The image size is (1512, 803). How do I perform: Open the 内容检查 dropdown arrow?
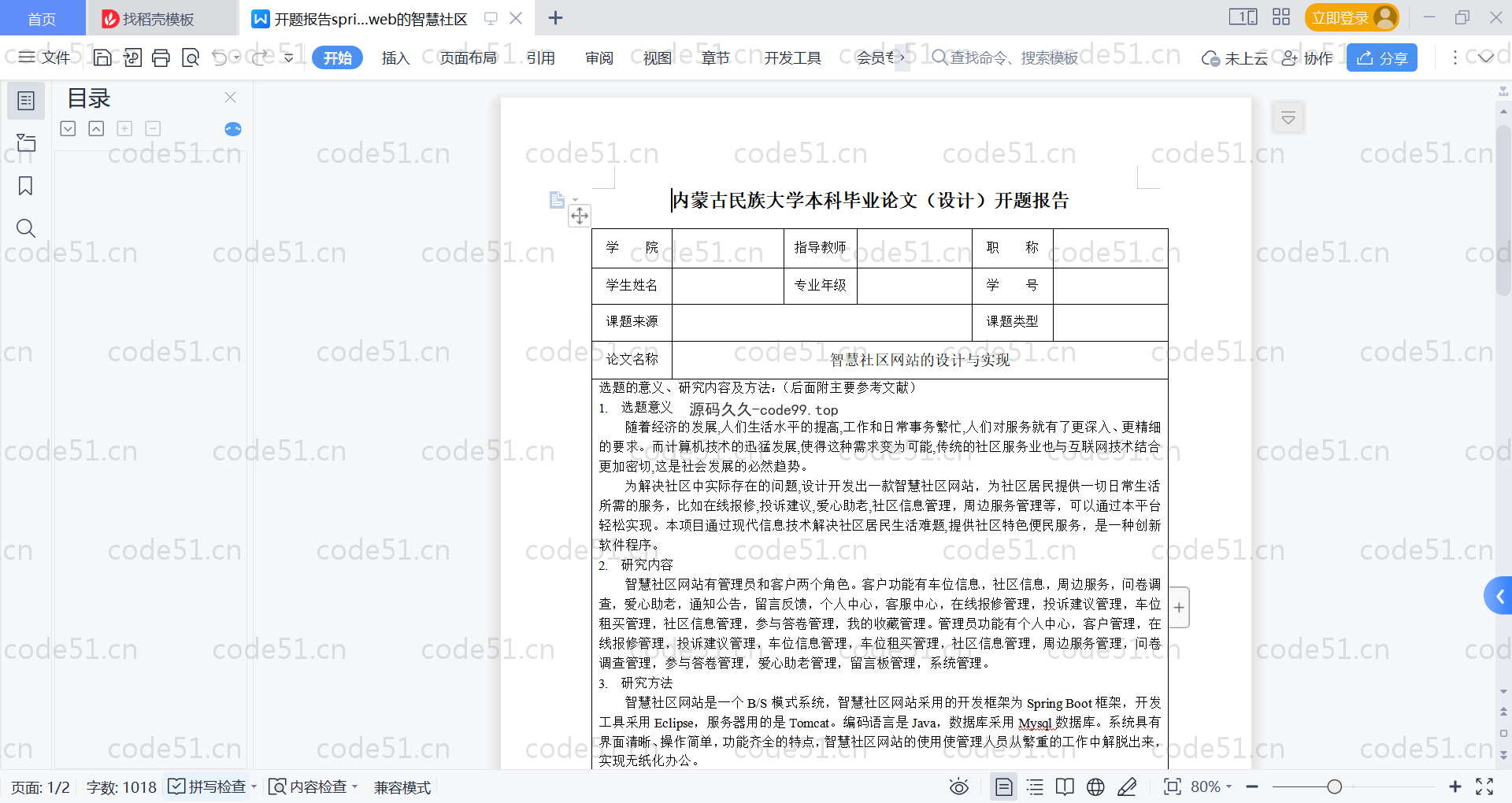coord(355,786)
